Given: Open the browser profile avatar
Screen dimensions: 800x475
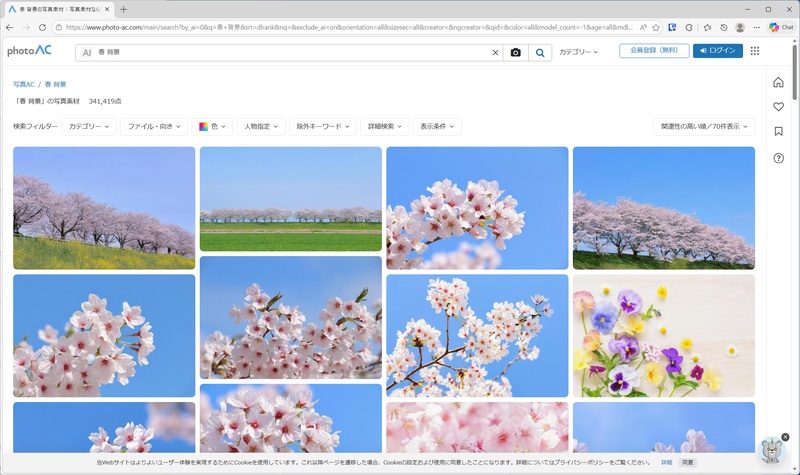Looking at the screenshot, I should pos(740,28).
